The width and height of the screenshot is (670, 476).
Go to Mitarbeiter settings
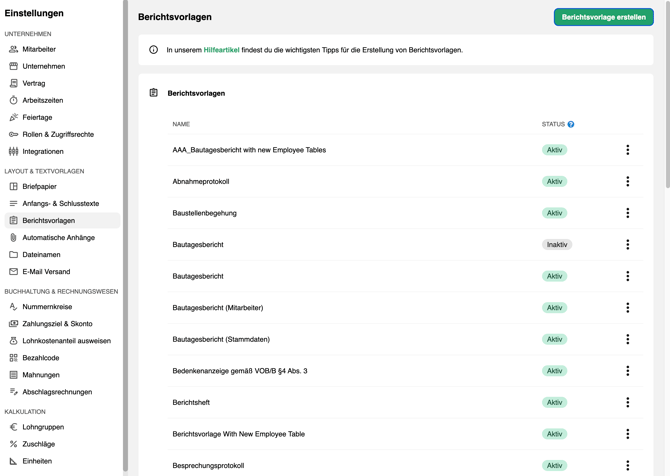pos(62,49)
